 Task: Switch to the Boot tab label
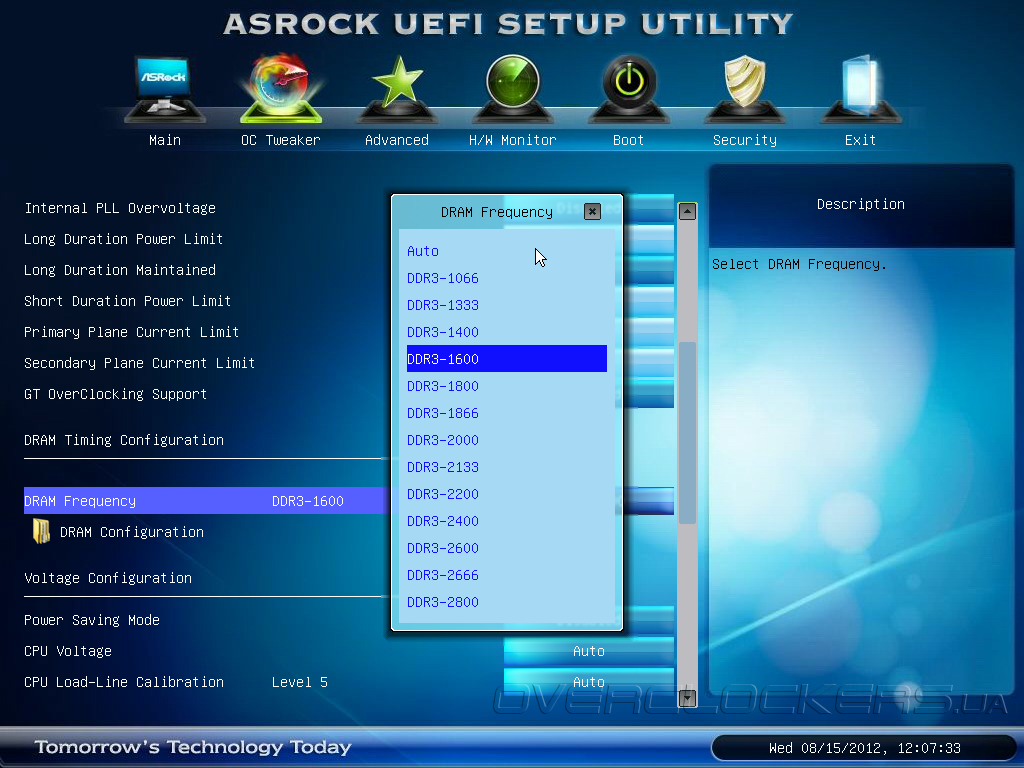(x=629, y=140)
